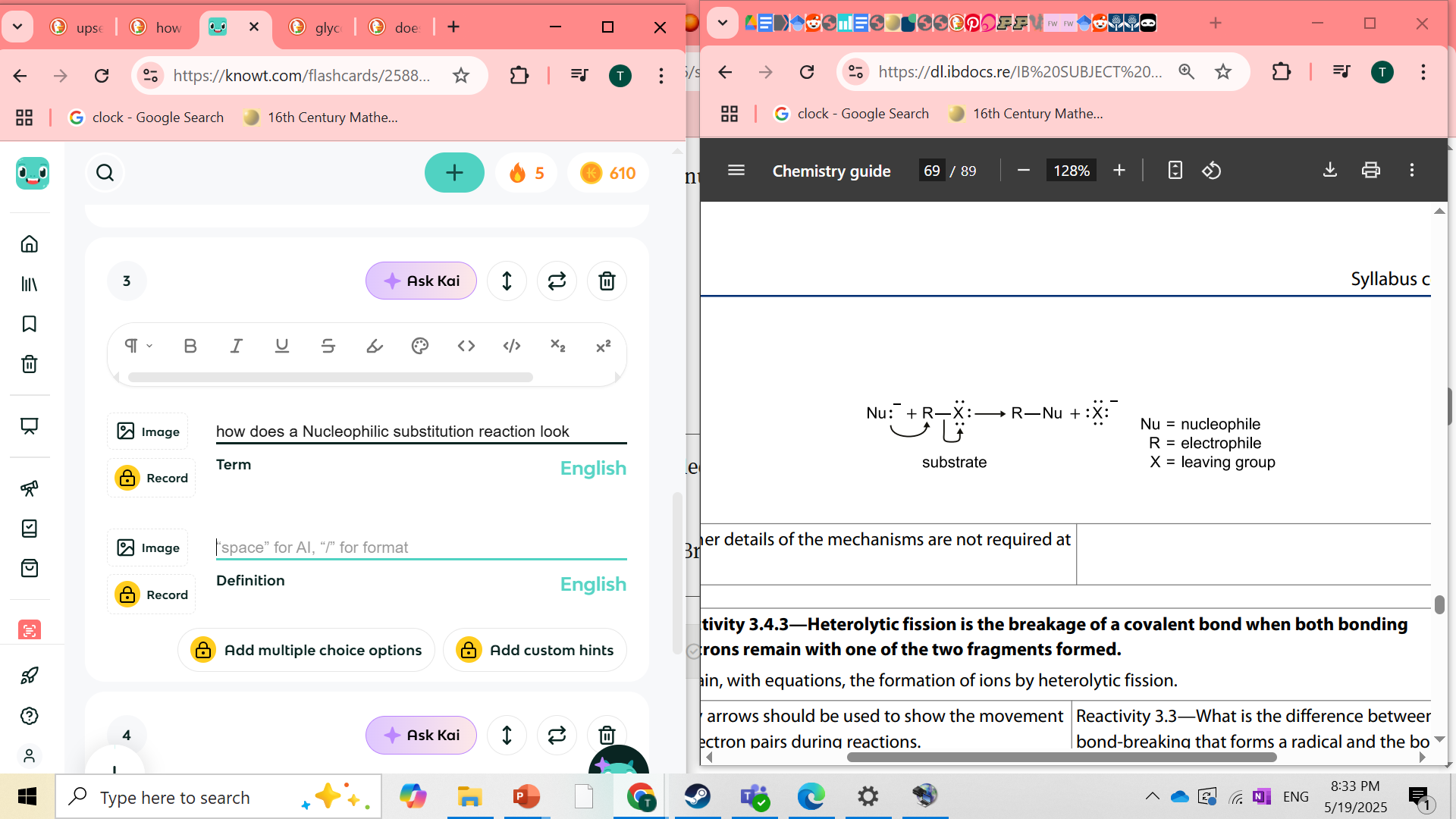Toggle strikethrough formatting
The width and height of the screenshot is (1456, 819).
pyautogui.click(x=328, y=346)
